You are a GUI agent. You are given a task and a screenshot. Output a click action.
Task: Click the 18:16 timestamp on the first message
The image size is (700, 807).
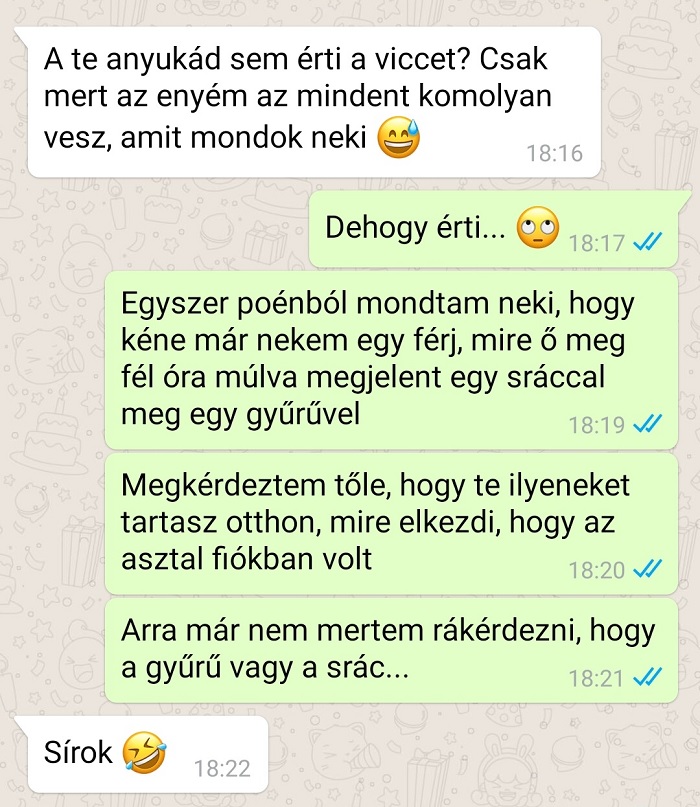554,153
